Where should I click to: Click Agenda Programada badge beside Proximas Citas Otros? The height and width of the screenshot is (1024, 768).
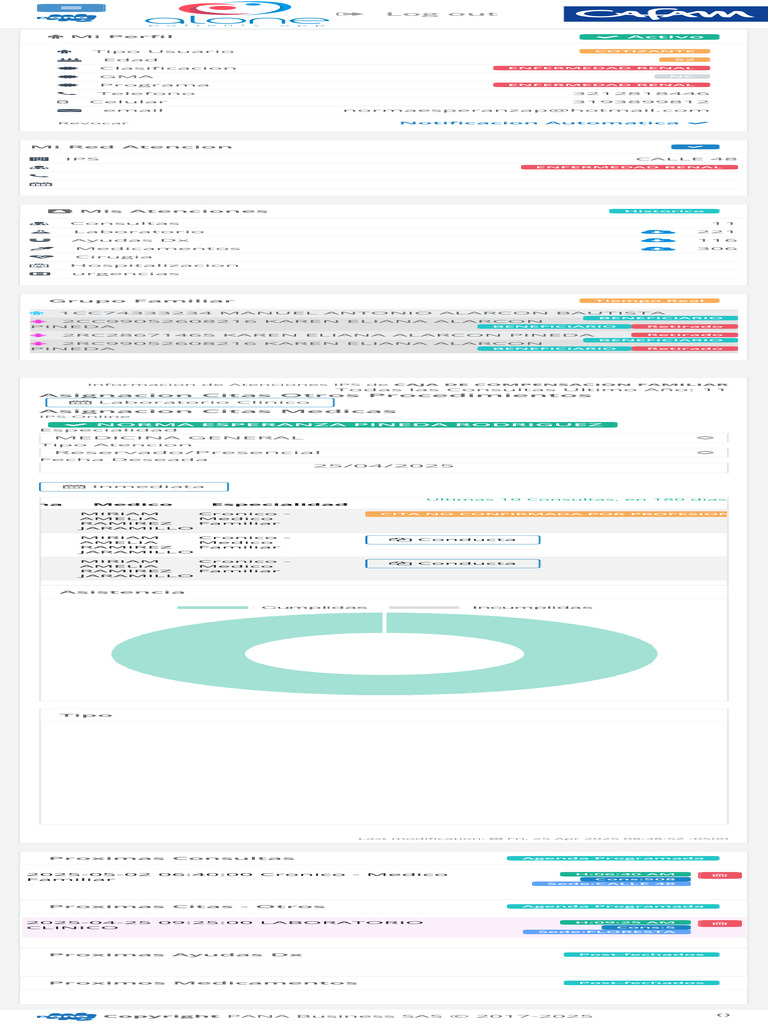point(613,906)
